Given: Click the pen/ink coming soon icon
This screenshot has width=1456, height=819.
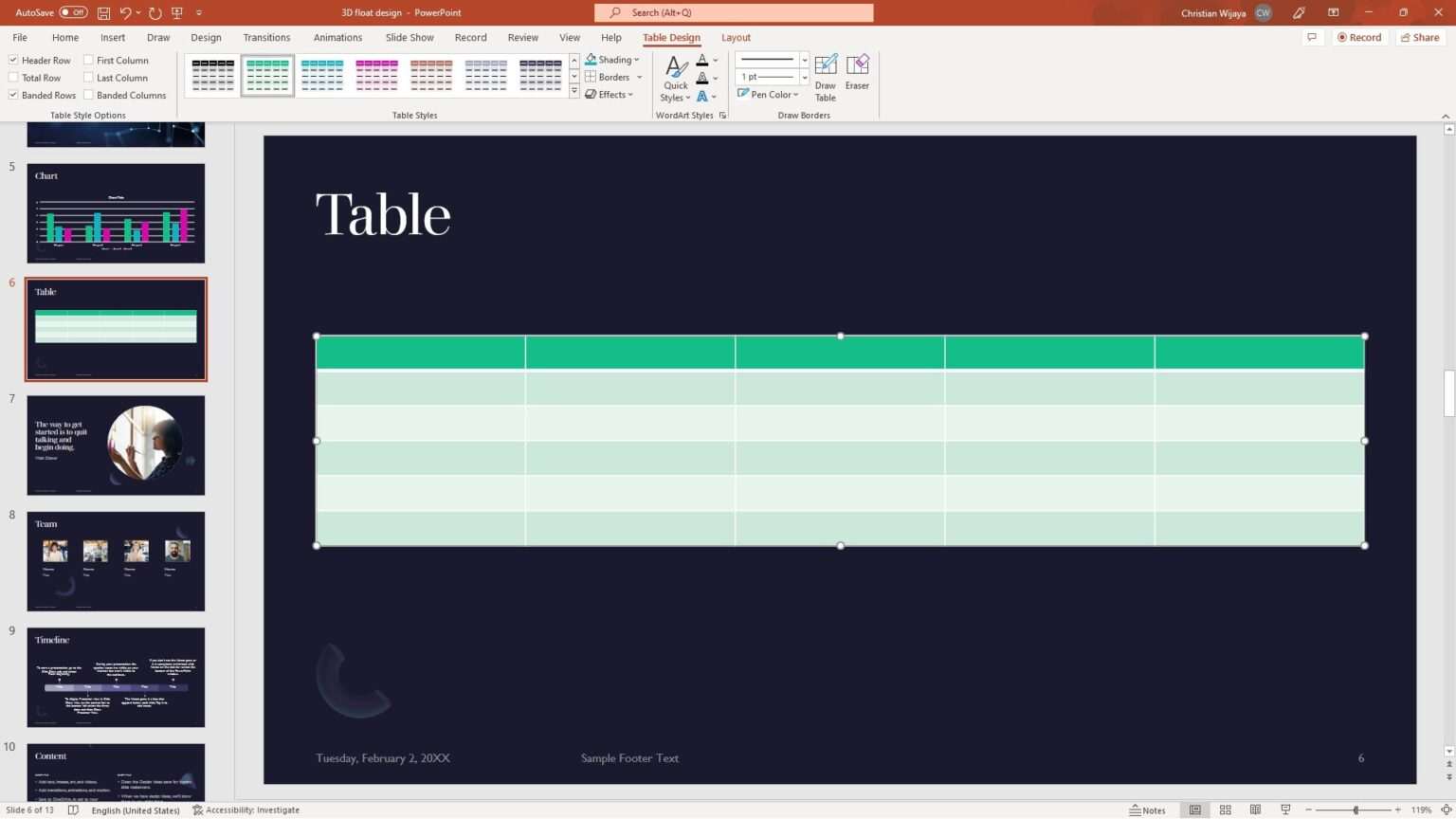Looking at the screenshot, I should pyautogui.click(x=1299, y=13).
